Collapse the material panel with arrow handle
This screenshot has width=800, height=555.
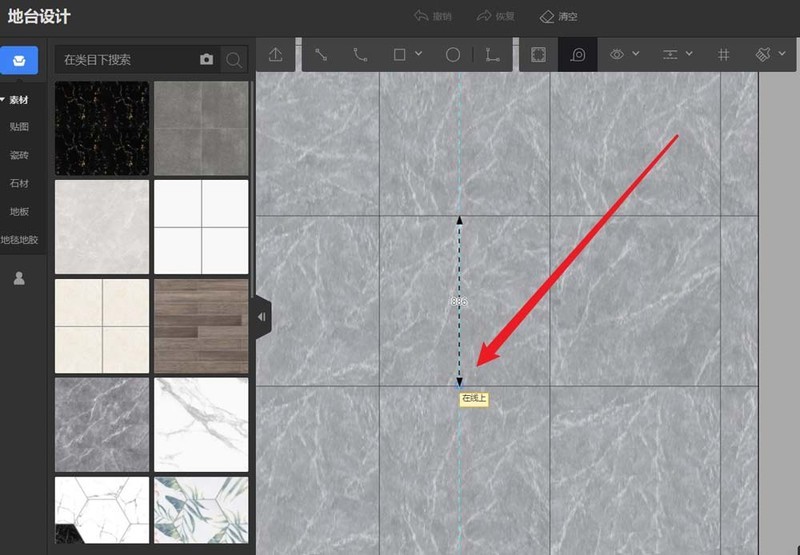coord(262,317)
